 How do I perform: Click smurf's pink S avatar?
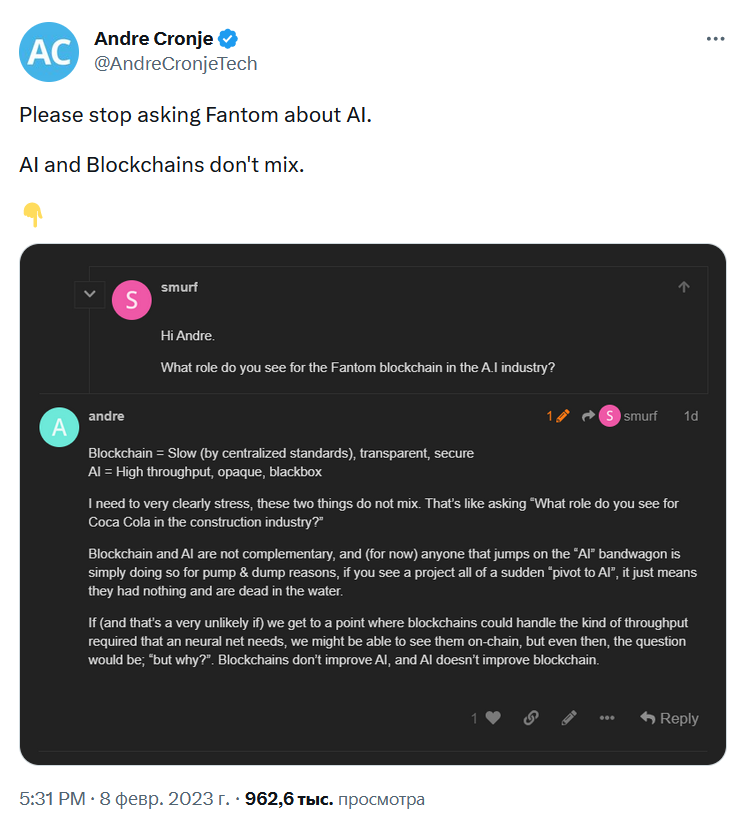pyautogui.click(x=132, y=300)
